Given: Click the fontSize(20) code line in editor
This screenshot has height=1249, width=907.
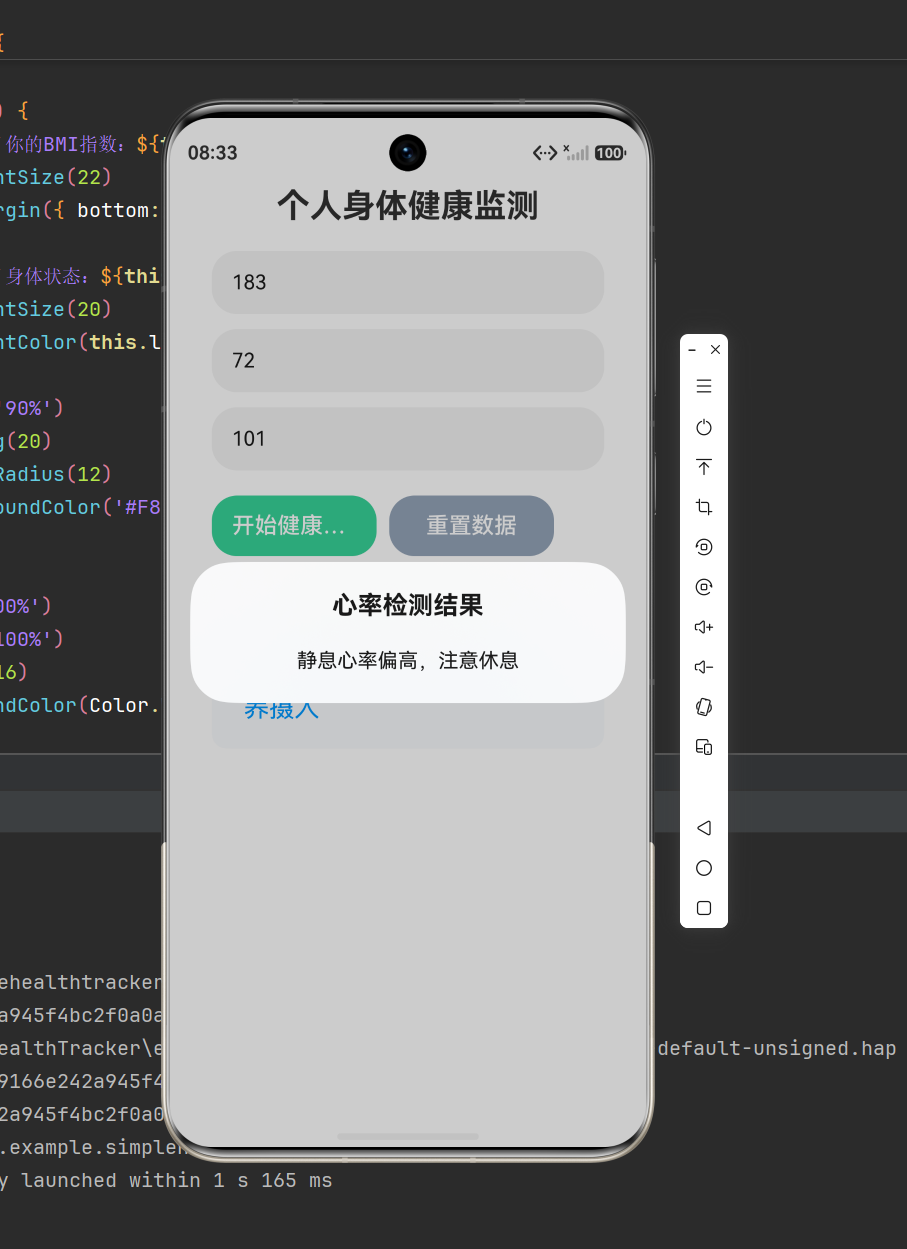Looking at the screenshot, I should (56, 308).
